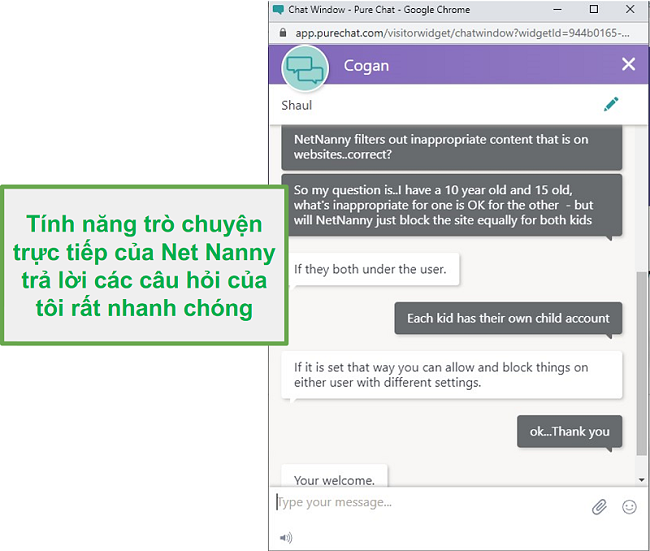
Task: Click the 'Cogan' header title
Action: [366, 66]
